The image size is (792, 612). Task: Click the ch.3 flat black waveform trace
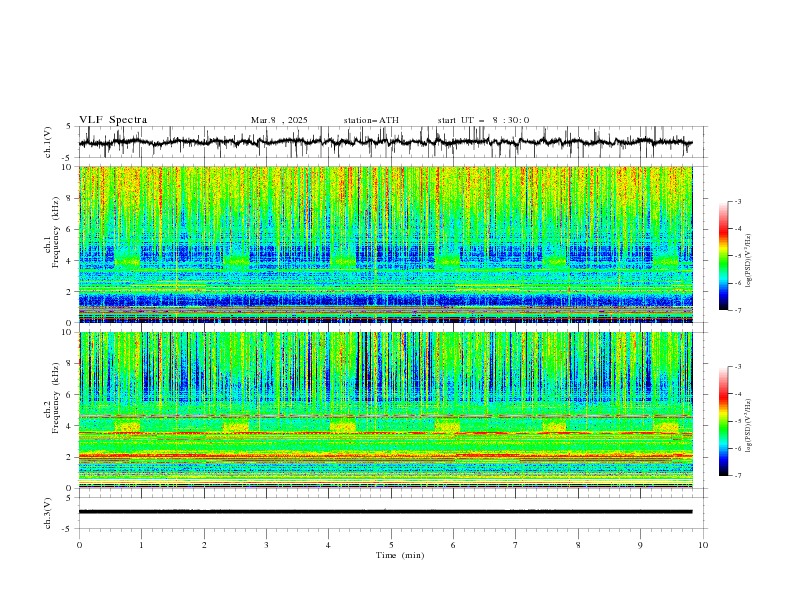385,512
